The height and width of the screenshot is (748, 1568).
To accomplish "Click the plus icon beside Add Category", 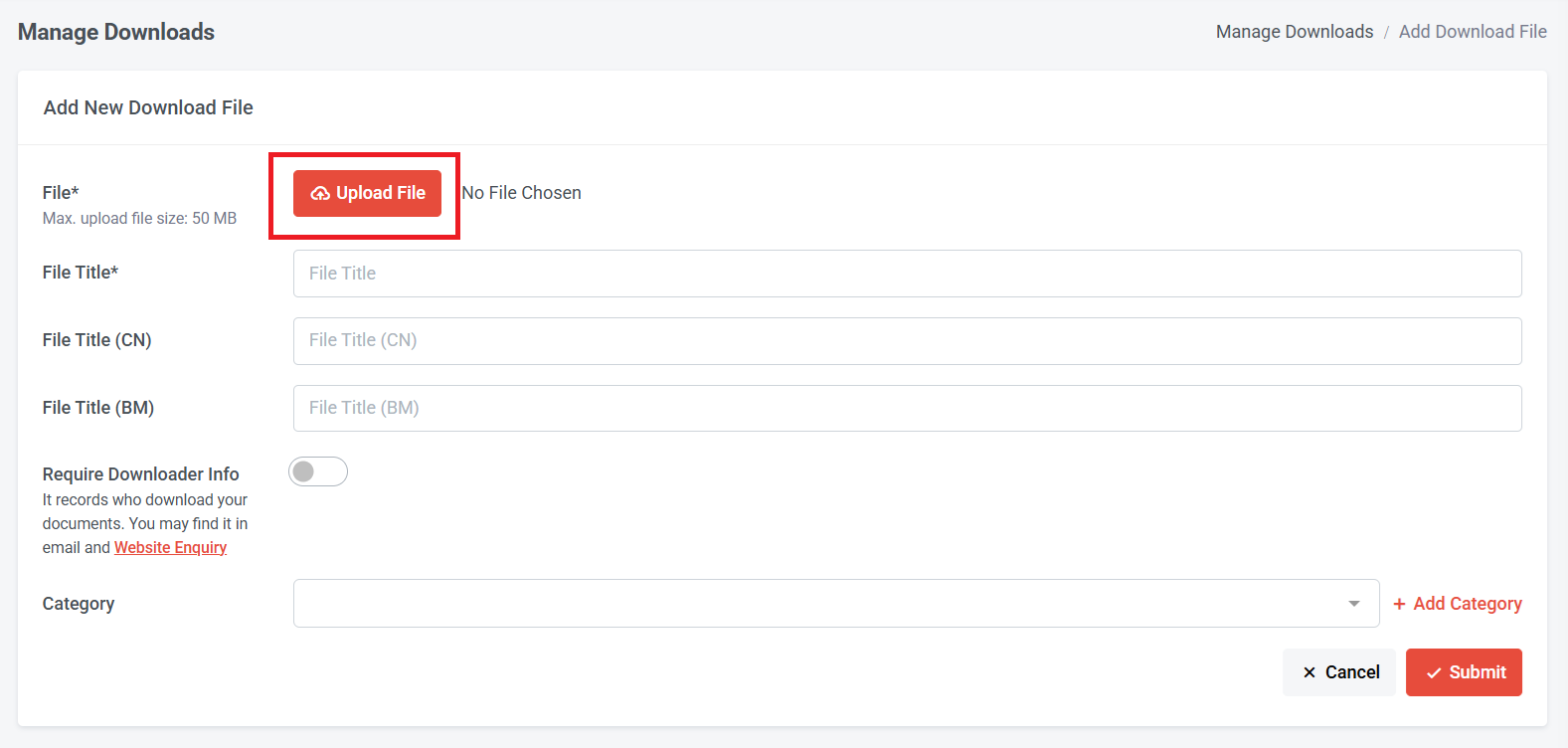I will [x=1400, y=603].
